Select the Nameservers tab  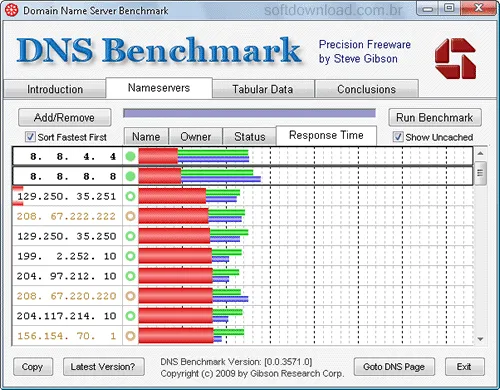coord(159,88)
